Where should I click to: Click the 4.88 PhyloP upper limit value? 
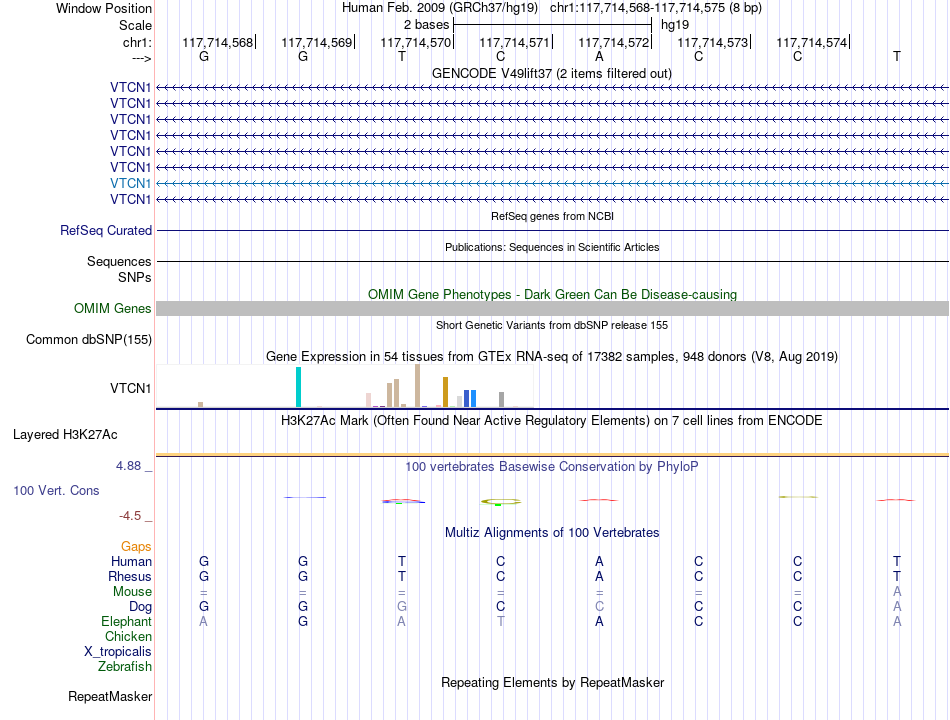click(128, 466)
